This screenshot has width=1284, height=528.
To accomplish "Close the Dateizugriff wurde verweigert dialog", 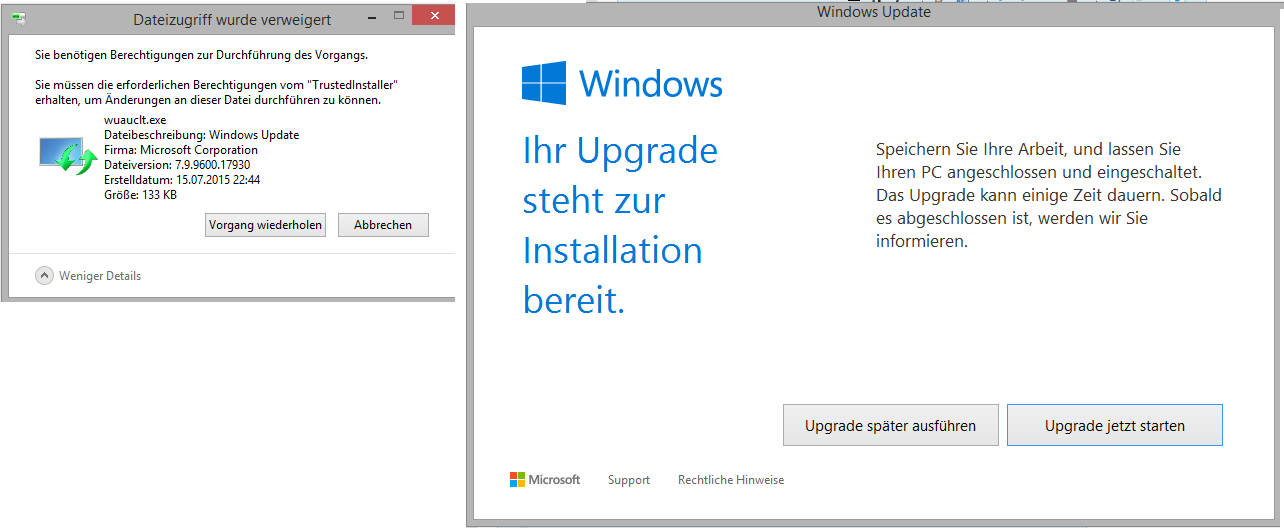I will 433,16.
